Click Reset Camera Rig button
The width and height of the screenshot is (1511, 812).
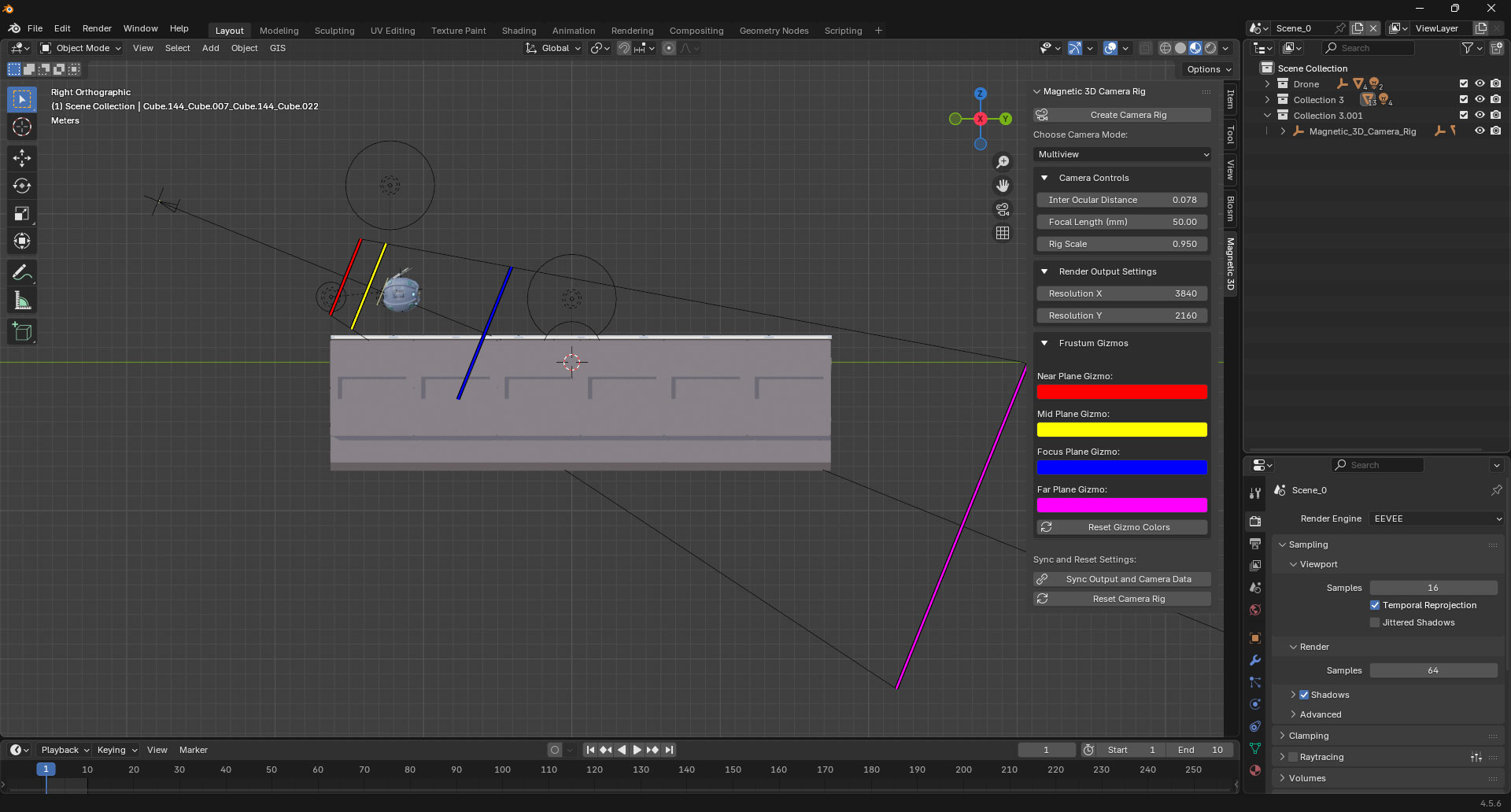tap(1122, 599)
